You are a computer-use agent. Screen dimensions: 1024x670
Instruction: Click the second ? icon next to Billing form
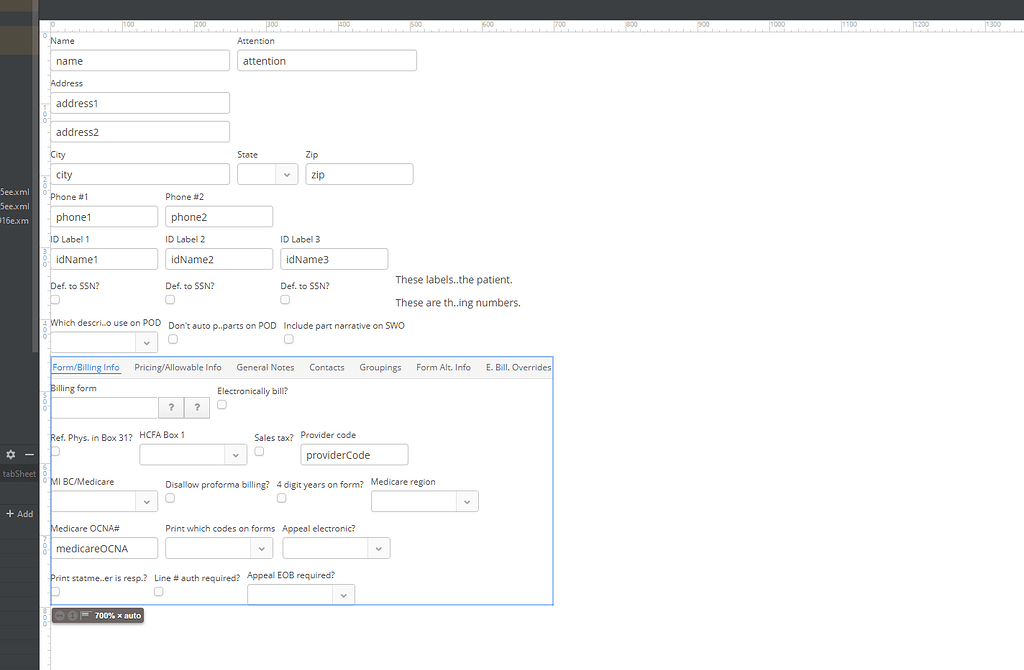(x=196, y=407)
